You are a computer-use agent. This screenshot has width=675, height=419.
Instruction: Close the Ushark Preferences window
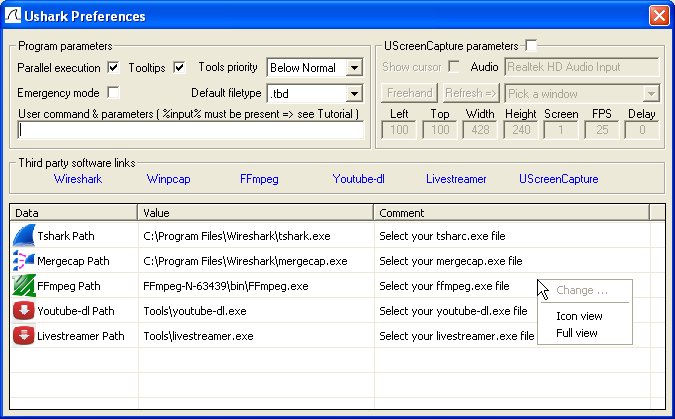658,16
